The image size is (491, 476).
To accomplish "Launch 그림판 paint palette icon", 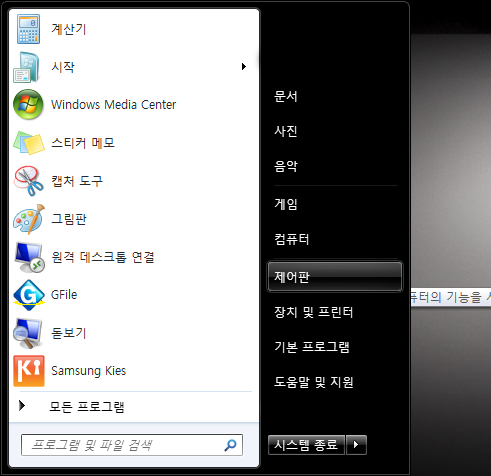I will (x=29, y=219).
